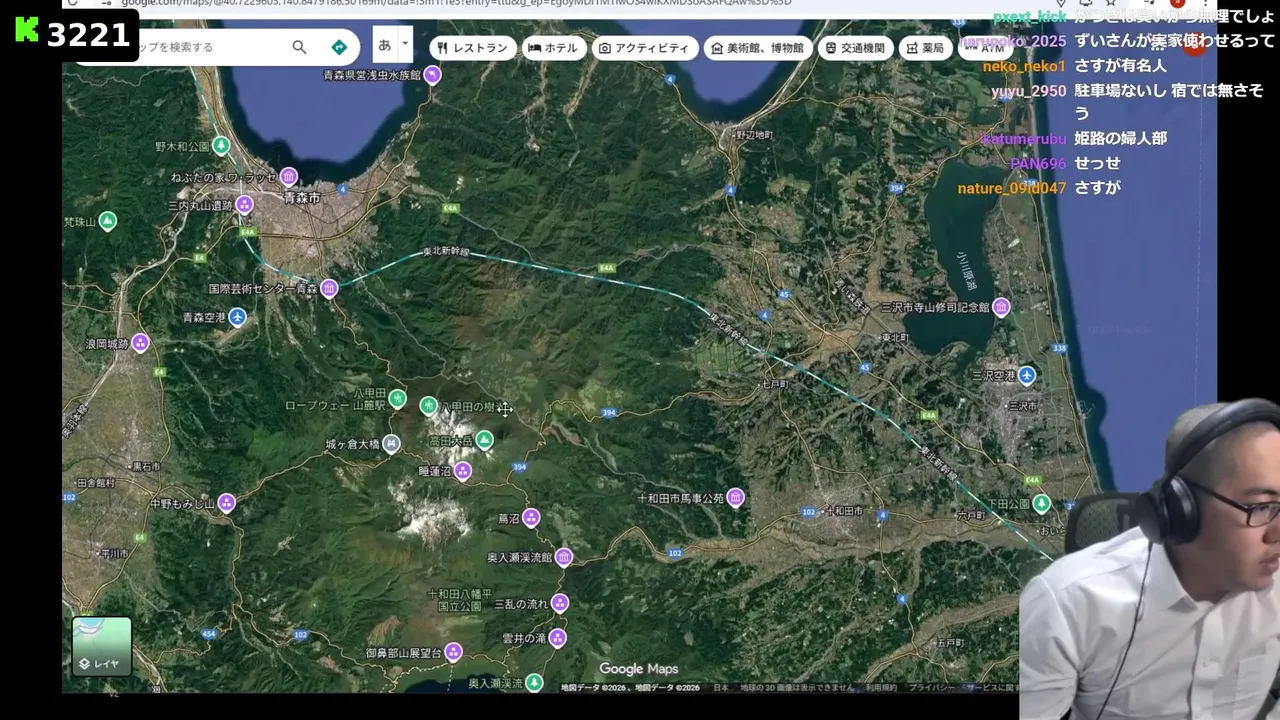Select 蔦沼 pin
This screenshot has height=720, width=1280.
point(531,518)
